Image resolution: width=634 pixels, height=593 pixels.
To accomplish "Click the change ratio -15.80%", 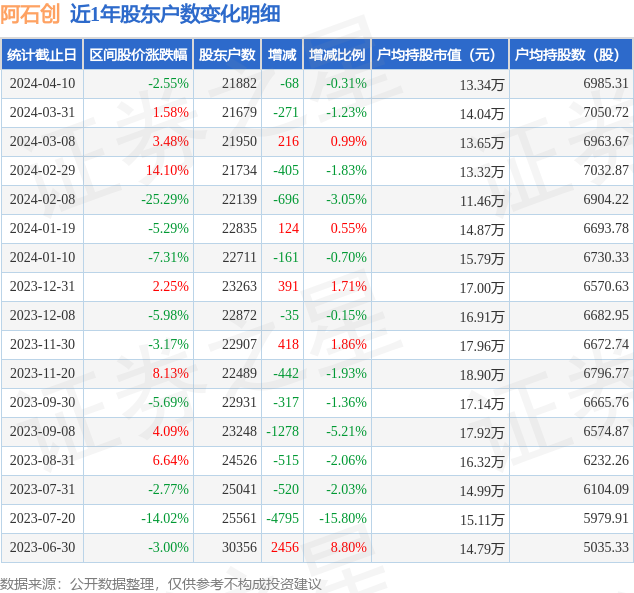I will coord(343,518).
